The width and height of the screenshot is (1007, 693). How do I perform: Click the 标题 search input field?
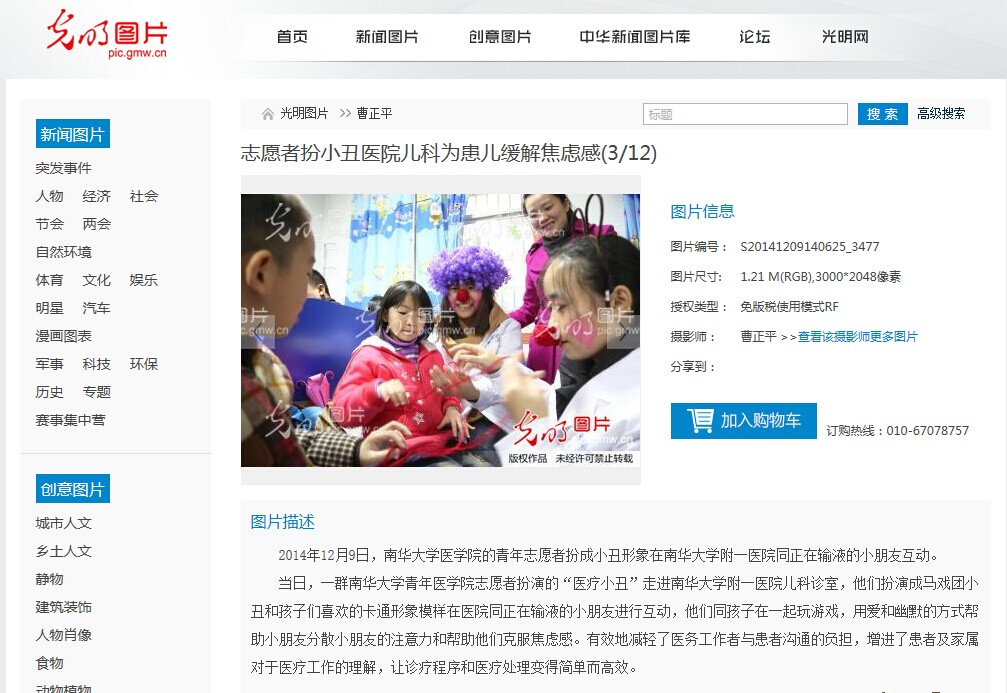745,114
